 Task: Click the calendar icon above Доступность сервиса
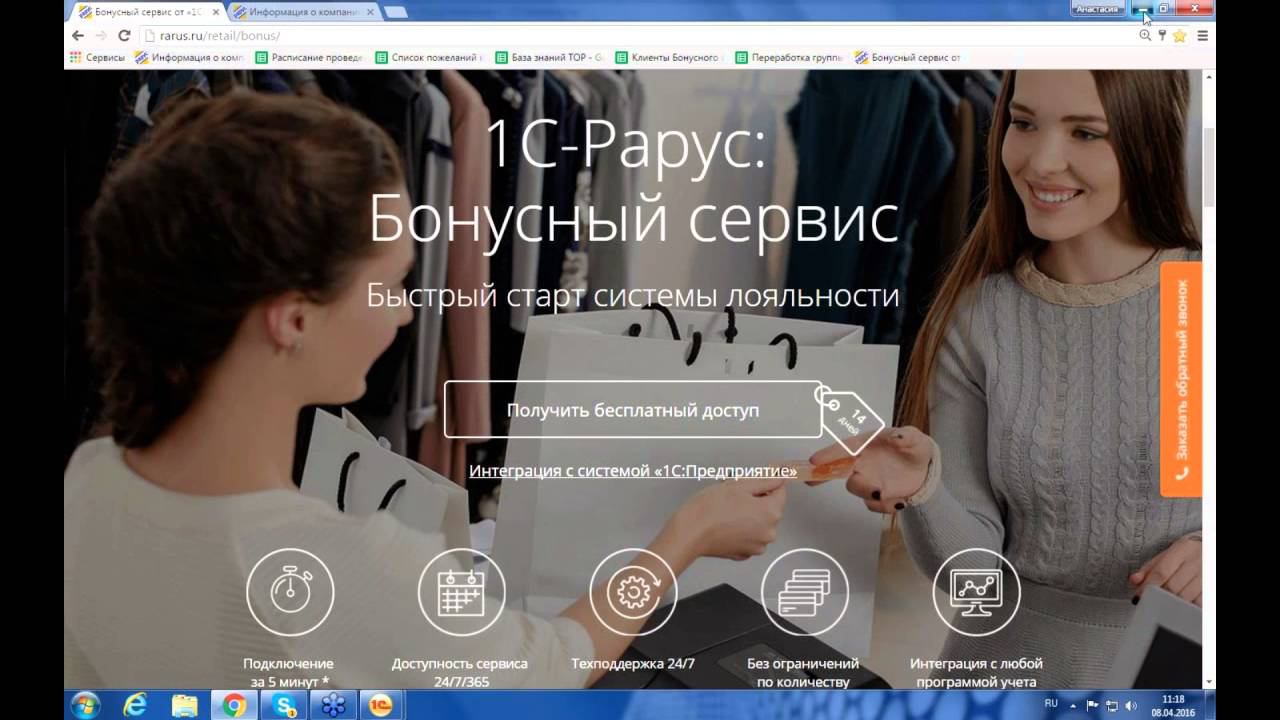point(461,592)
